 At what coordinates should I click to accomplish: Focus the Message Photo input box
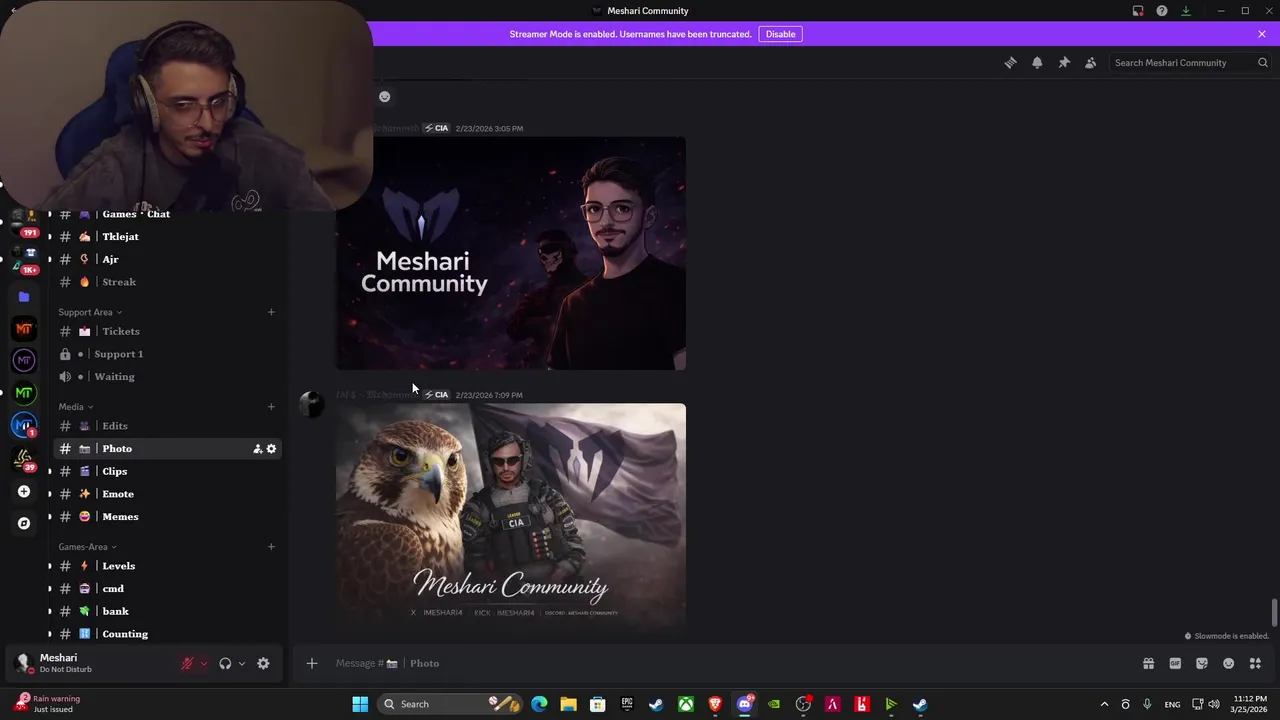tap(735, 663)
